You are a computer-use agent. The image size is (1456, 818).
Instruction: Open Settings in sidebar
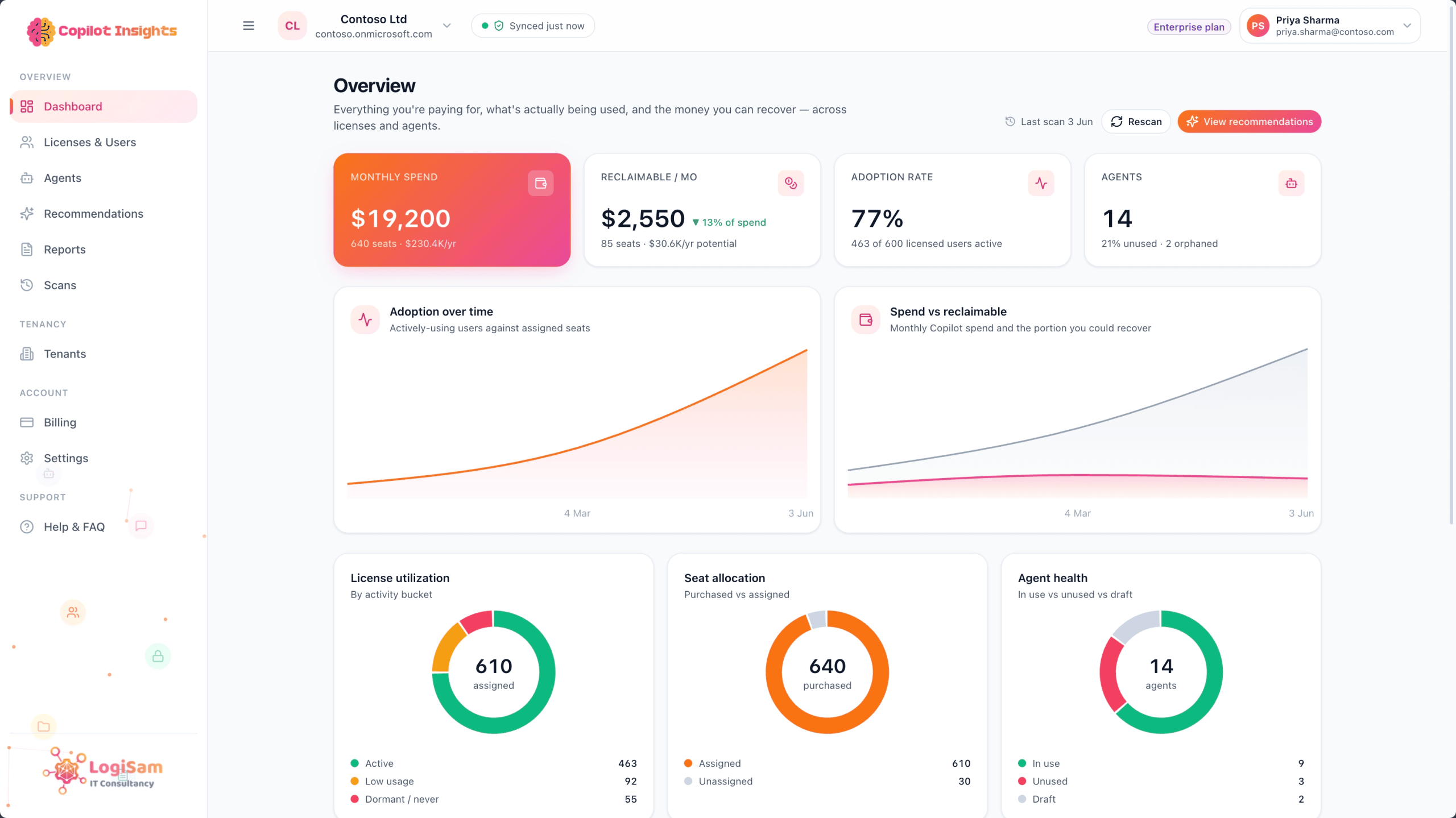tap(104, 458)
